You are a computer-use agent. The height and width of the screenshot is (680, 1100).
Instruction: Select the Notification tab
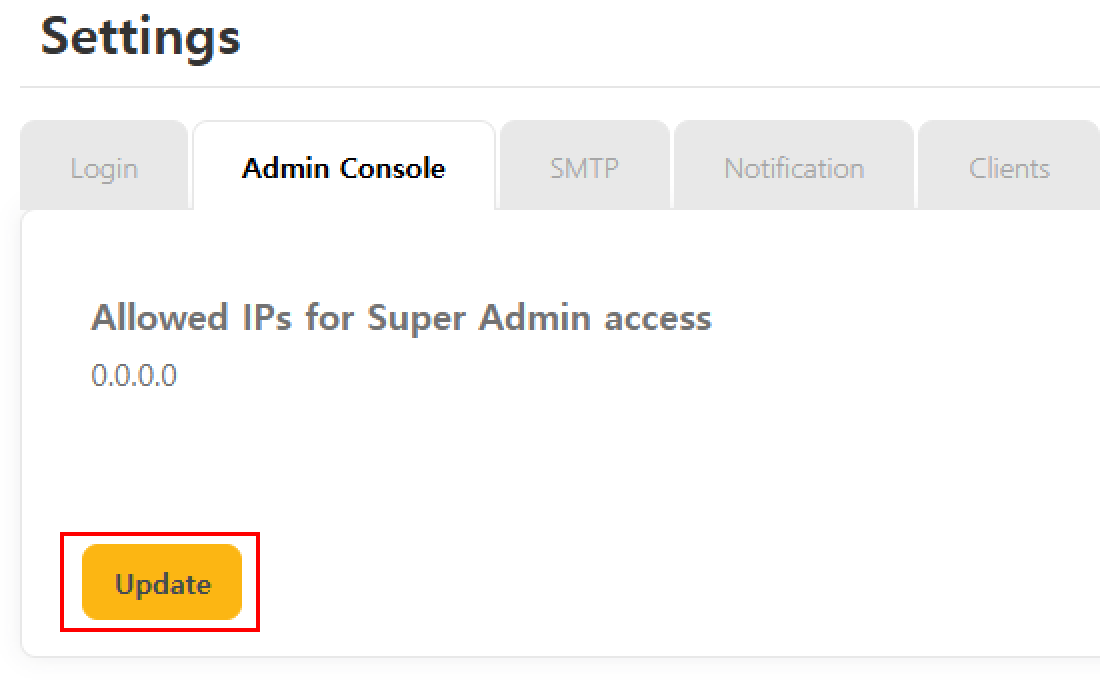tap(794, 168)
